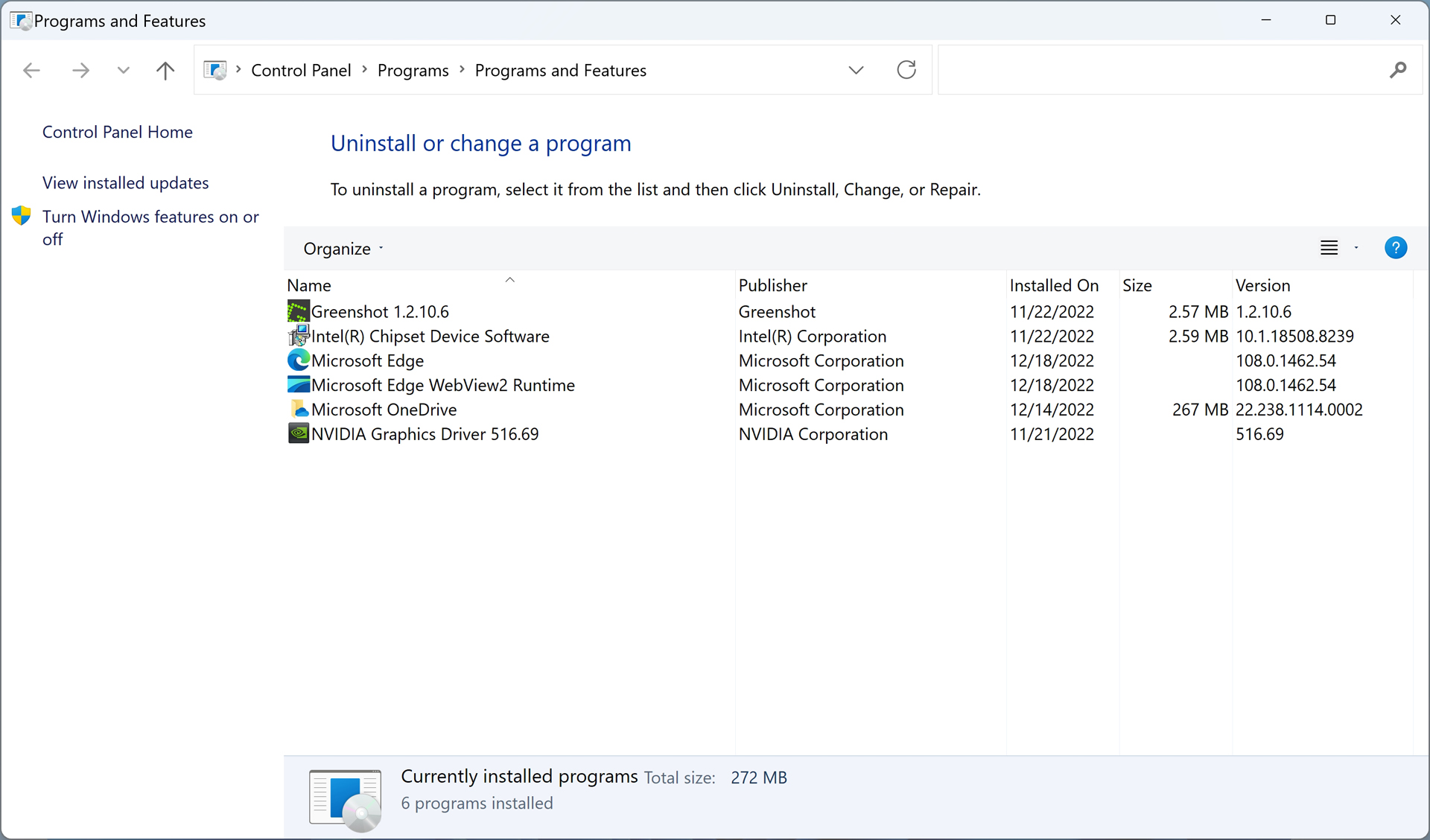Select NVIDIA Graphics Driver icon
Viewport: 1430px width, 840px height.
pyautogui.click(x=298, y=434)
